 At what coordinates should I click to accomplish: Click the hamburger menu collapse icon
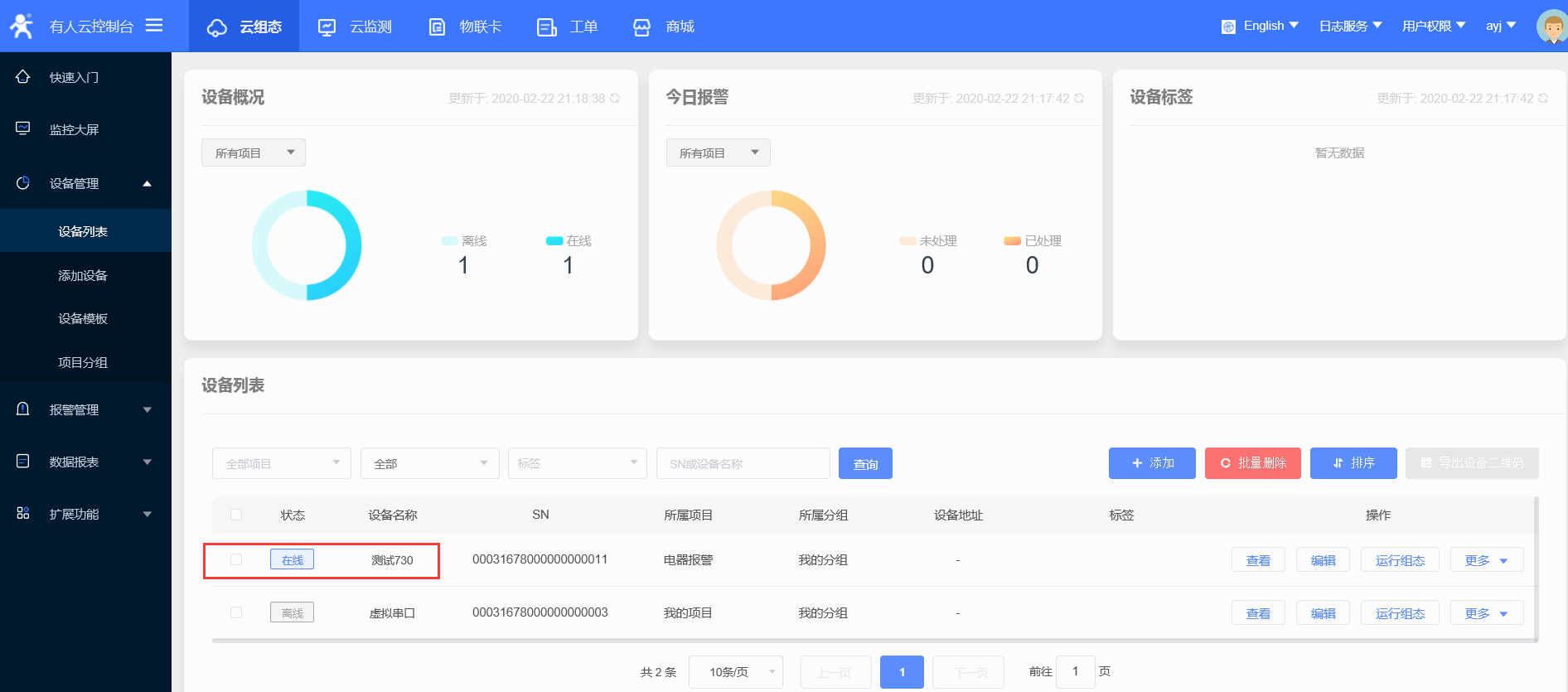pyautogui.click(x=154, y=26)
